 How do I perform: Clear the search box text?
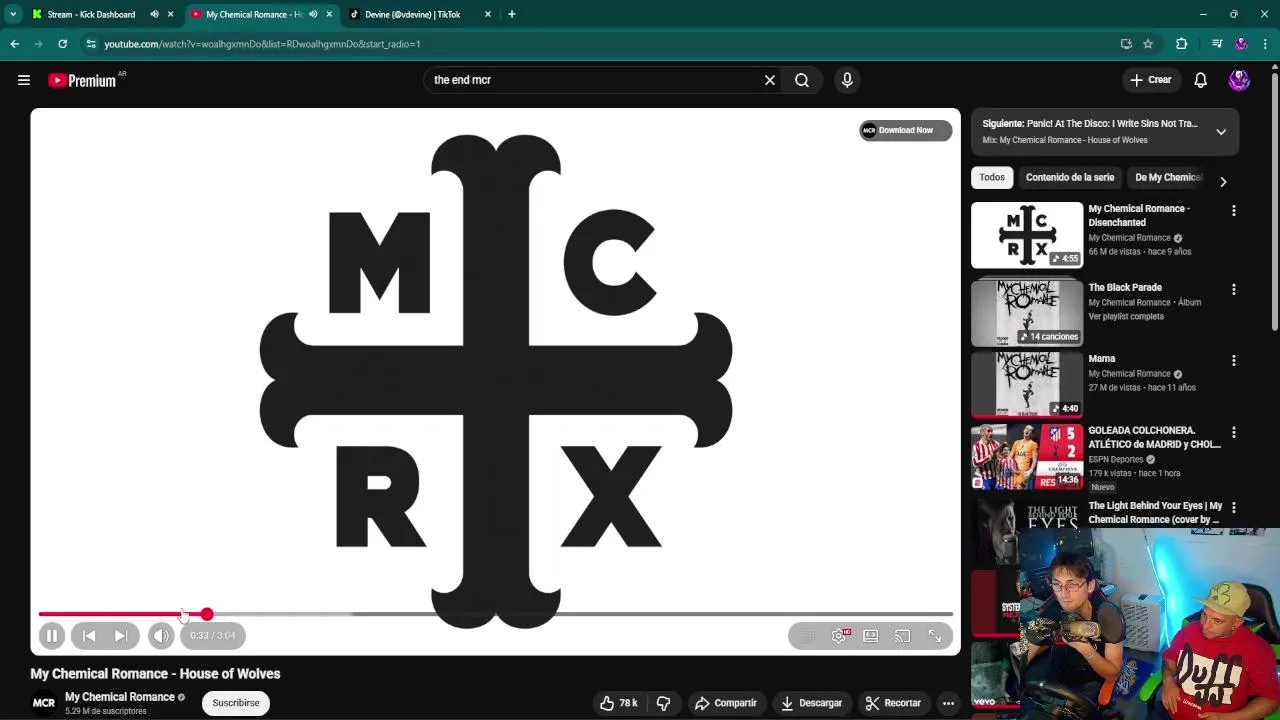770,80
